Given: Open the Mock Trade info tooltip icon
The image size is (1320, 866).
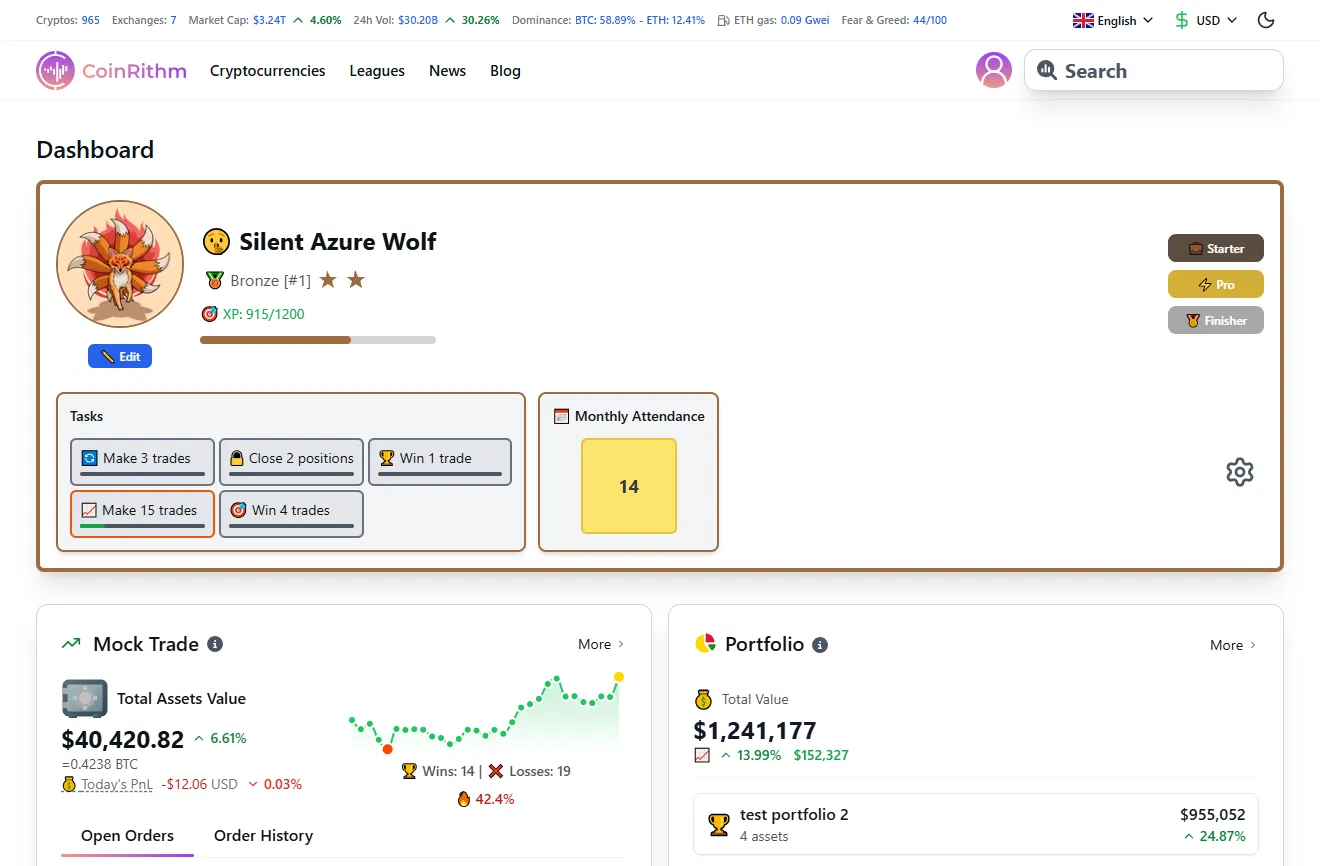Looking at the screenshot, I should click(x=215, y=644).
